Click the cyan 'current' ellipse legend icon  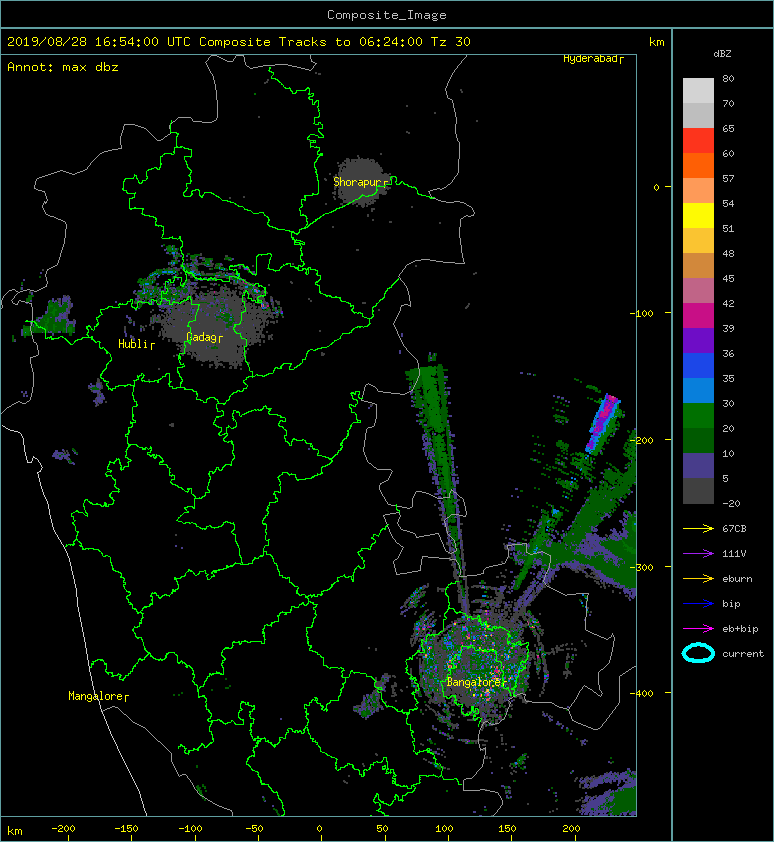tap(698, 653)
